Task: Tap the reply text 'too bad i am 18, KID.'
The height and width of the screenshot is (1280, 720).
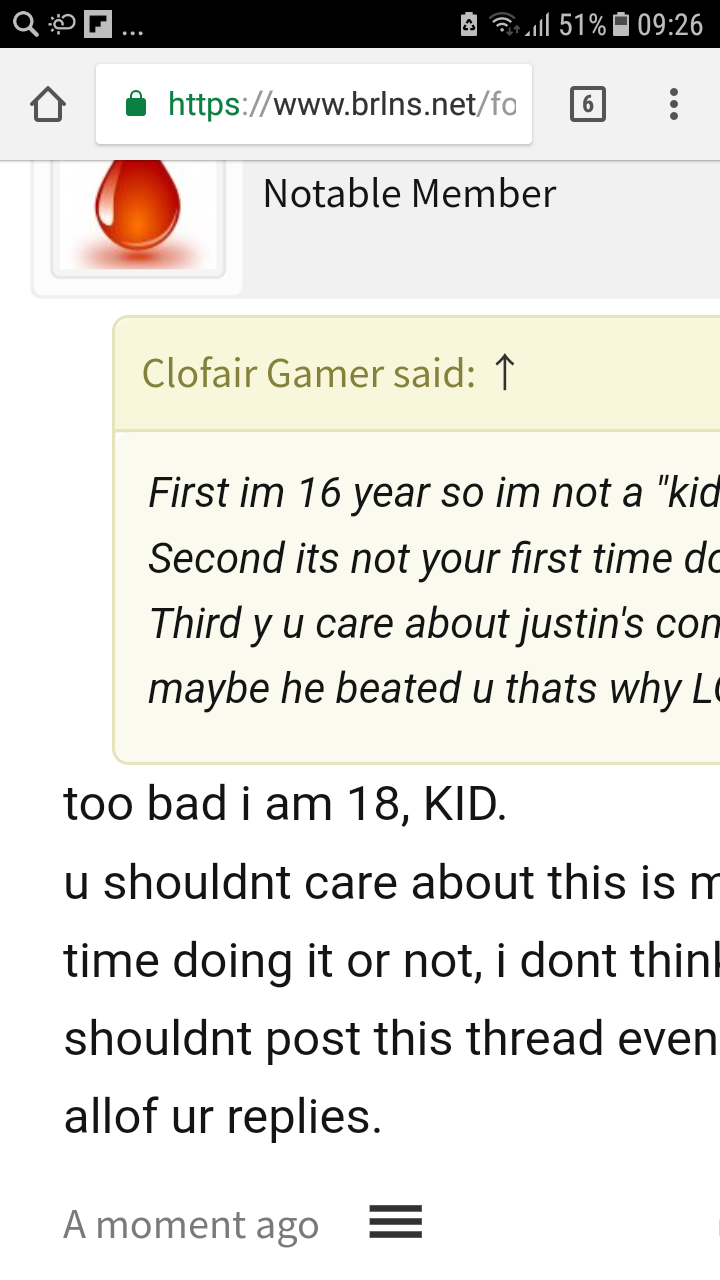Action: coord(285,804)
